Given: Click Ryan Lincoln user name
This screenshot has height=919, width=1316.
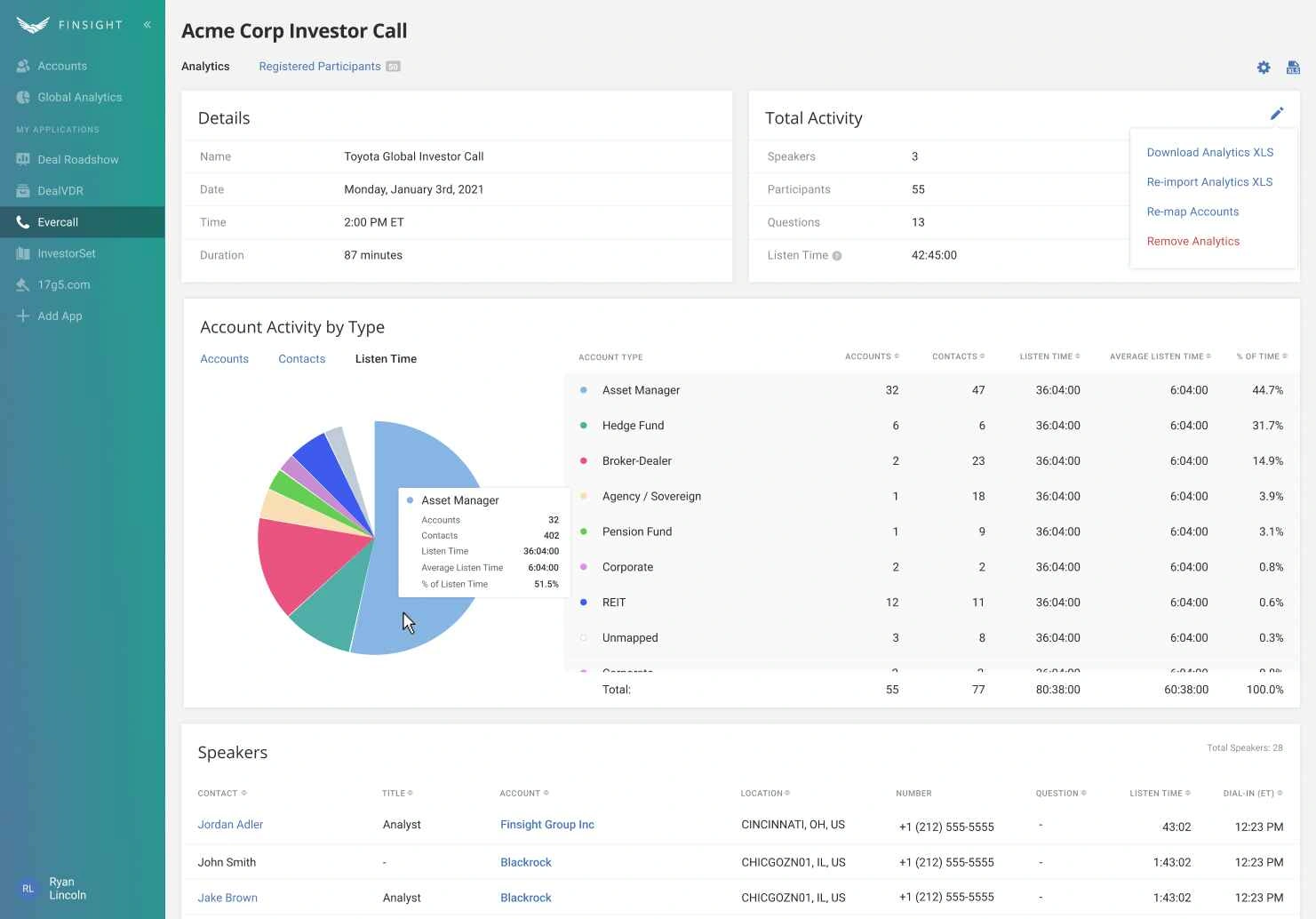Looking at the screenshot, I should pyautogui.click(x=68, y=889).
